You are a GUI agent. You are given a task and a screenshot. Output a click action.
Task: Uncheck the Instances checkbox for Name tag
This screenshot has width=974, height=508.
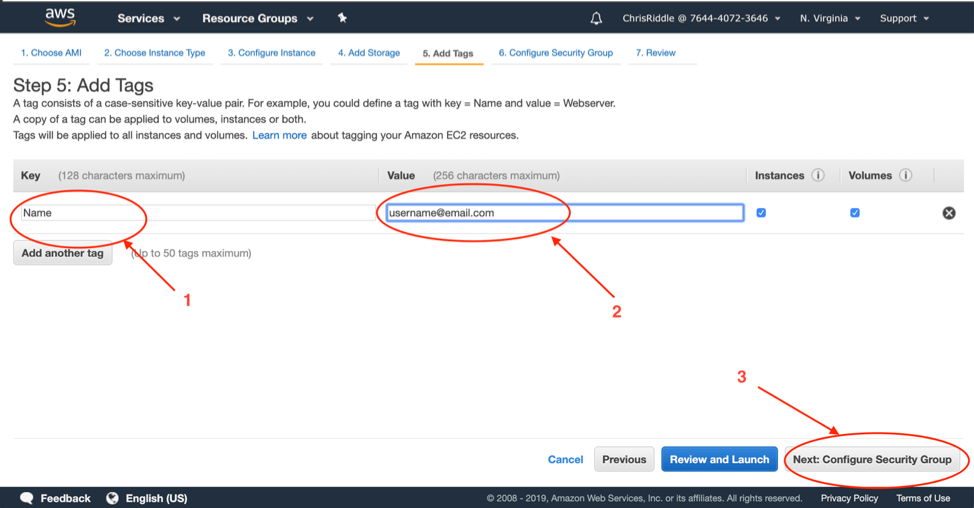[761, 213]
